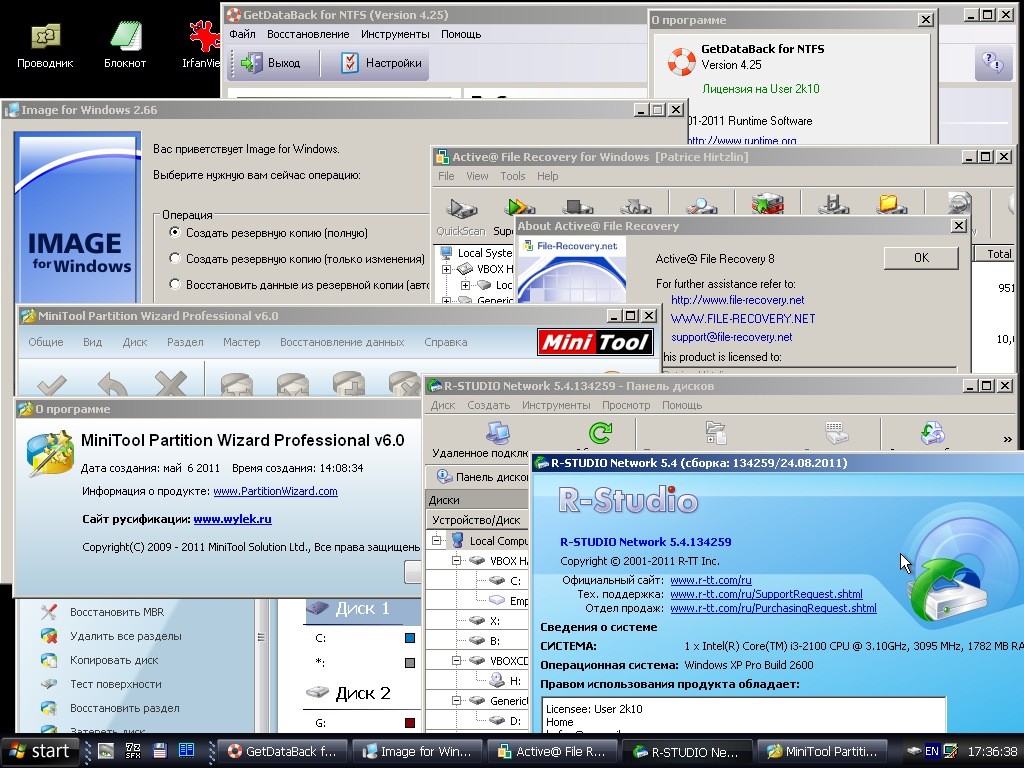Open http://www.file-recovery.net link

737,300
